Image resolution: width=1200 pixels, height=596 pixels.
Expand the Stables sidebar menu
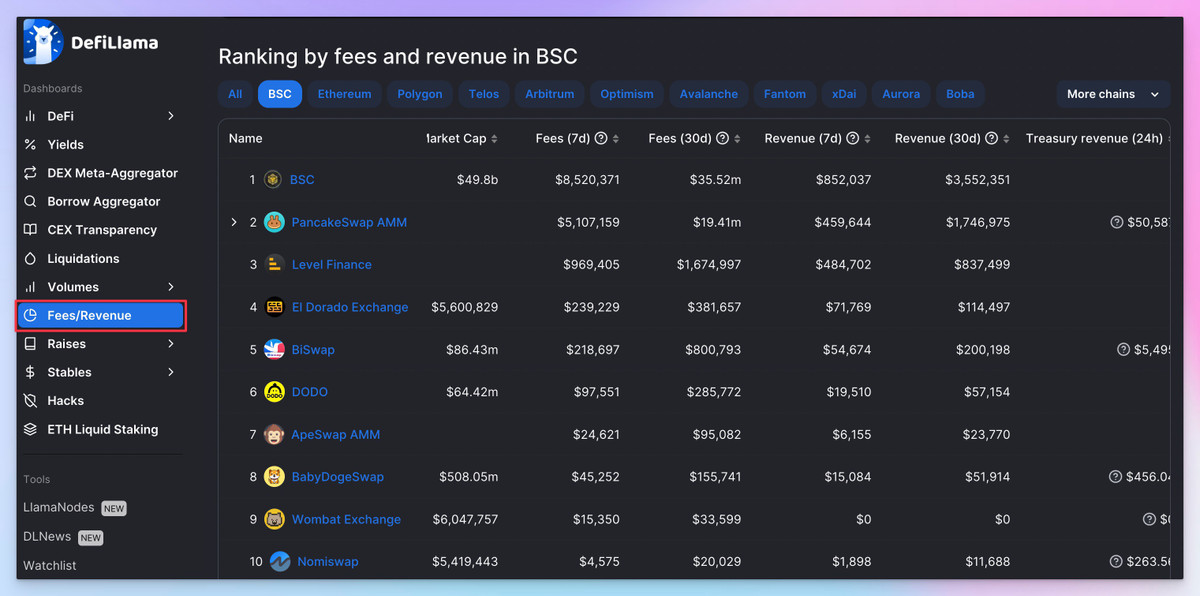171,372
